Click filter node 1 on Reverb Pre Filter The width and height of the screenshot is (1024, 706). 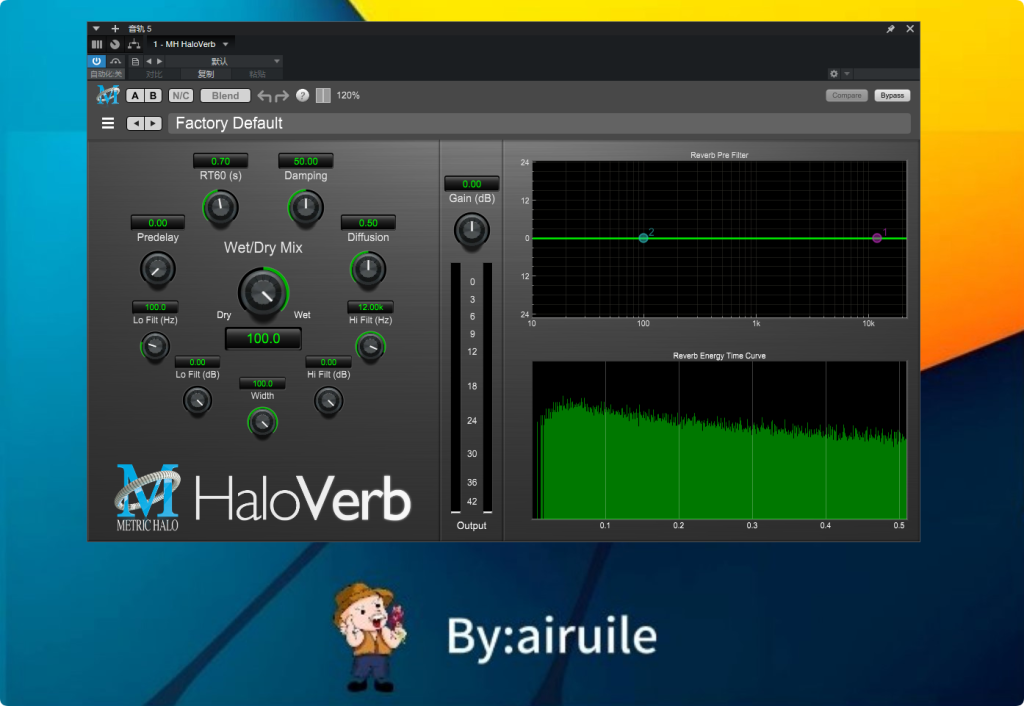point(877,238)
